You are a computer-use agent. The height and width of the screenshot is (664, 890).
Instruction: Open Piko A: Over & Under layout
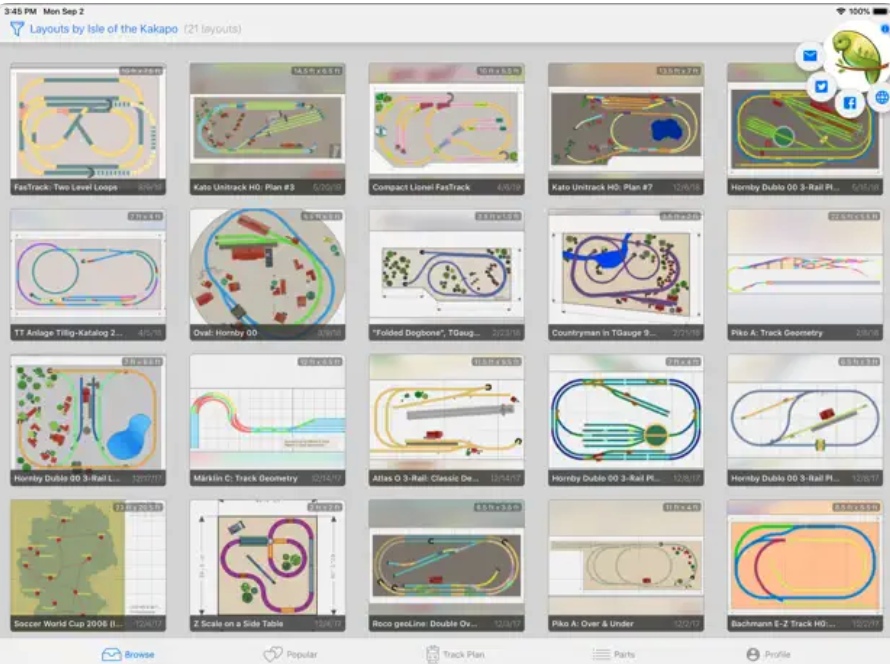tap(626, 565)
